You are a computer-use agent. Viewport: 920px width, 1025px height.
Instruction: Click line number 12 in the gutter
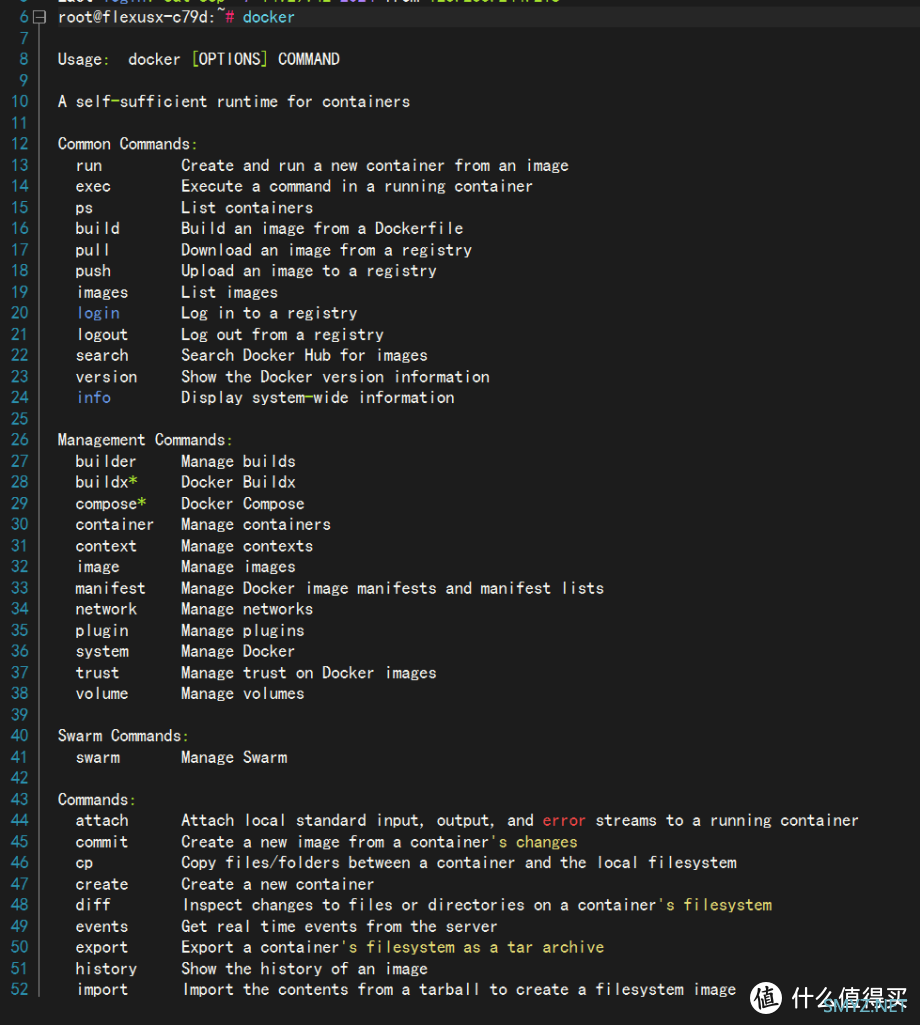pyautogui.click(x=20, y=144)
